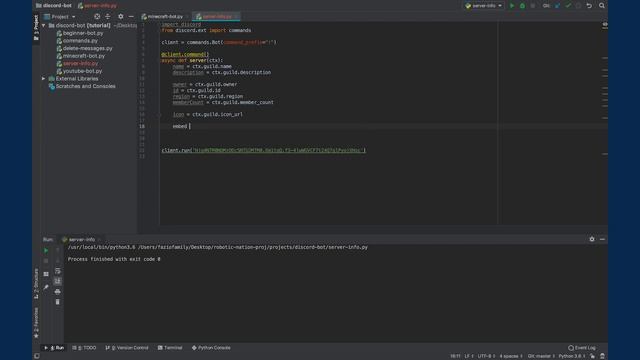Open Run panel settings gear
Screen dimensions: 640x360
(x=592, y=239)
